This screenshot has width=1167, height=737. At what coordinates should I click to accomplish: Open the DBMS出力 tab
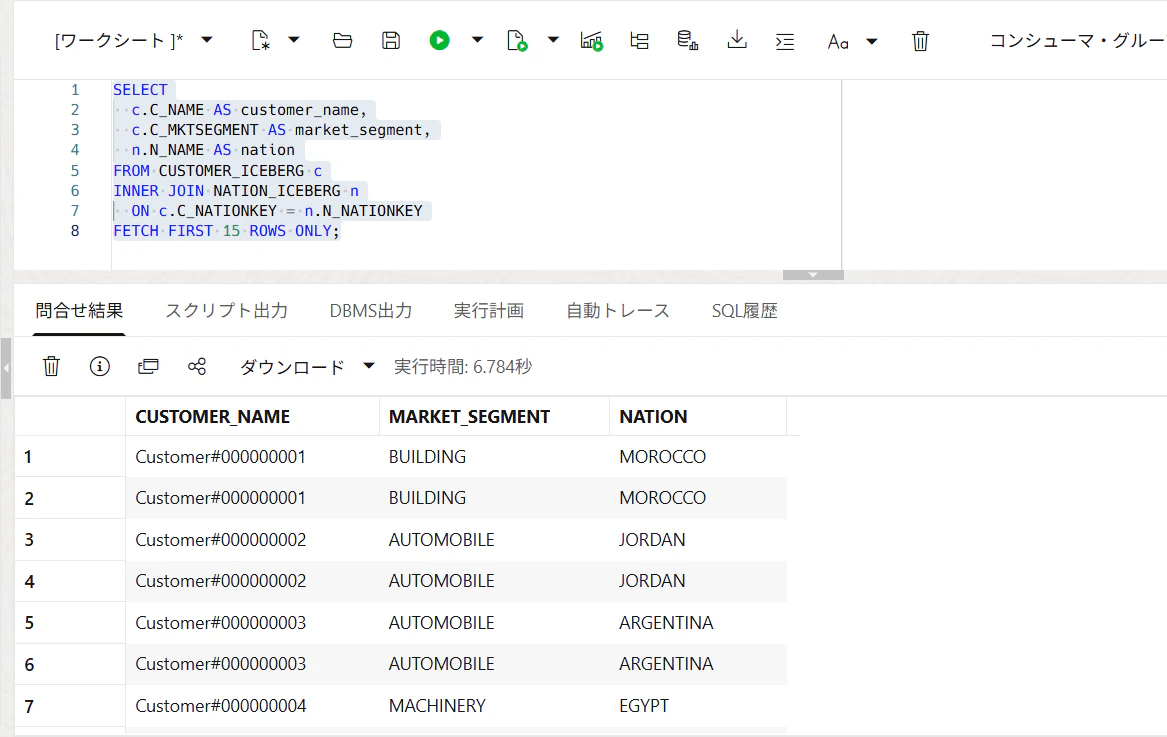click(371, 310)
